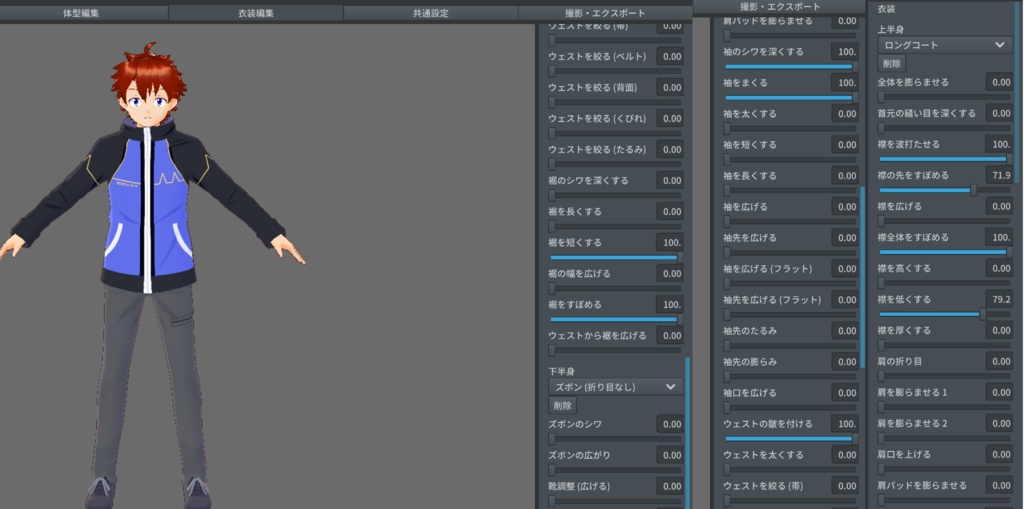Viewport: 1024px width, 509px height.
Task: Click the 裾をすぼめる value field showing 100
Action: click(x=670, y=304)
